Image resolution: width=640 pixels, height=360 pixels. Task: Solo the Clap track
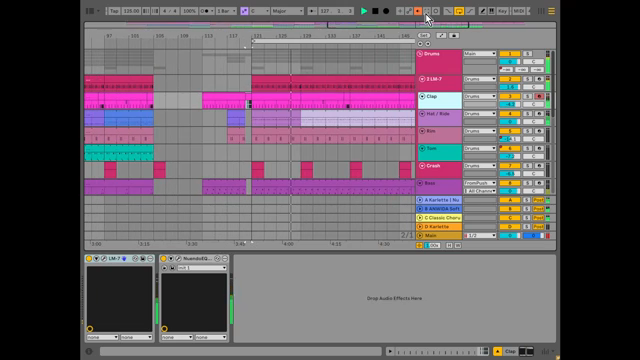coord(527,96)
